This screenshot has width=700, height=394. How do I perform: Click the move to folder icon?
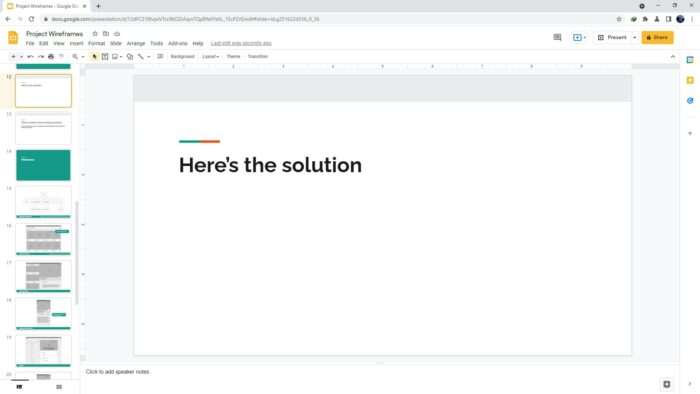click(106, 34)
